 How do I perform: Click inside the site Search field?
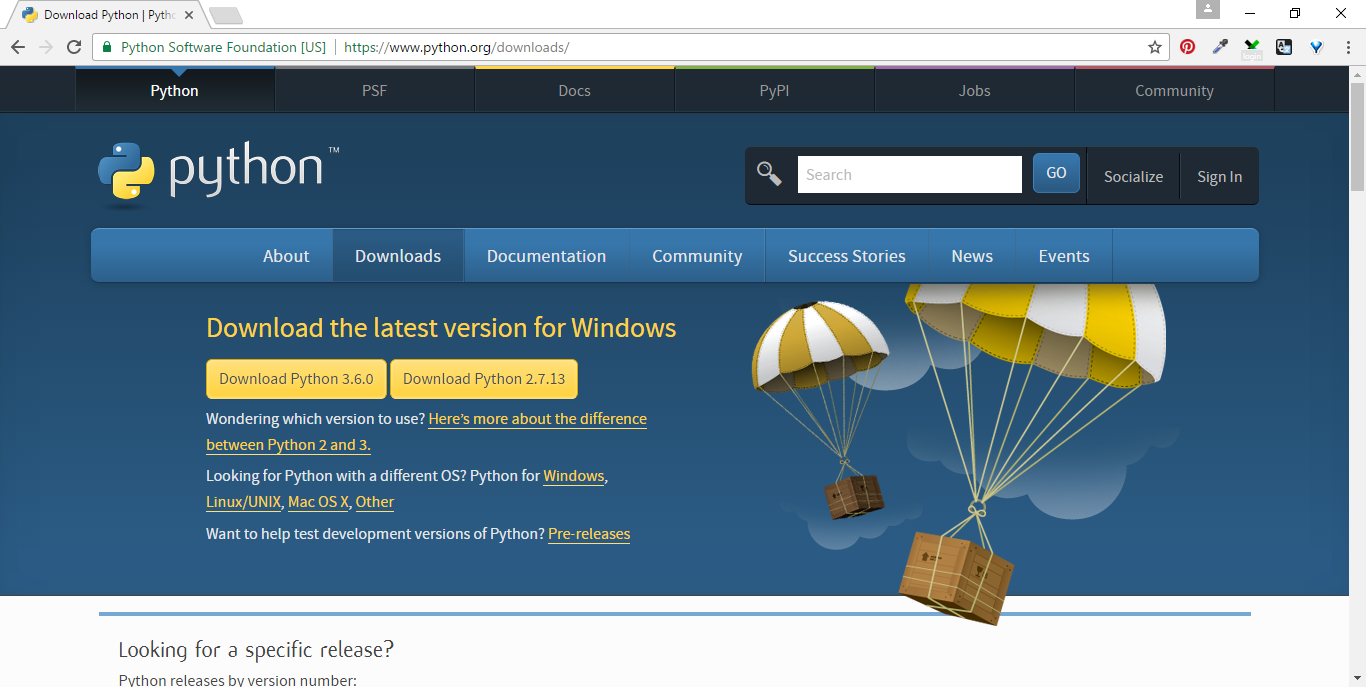tap(909, 174)
